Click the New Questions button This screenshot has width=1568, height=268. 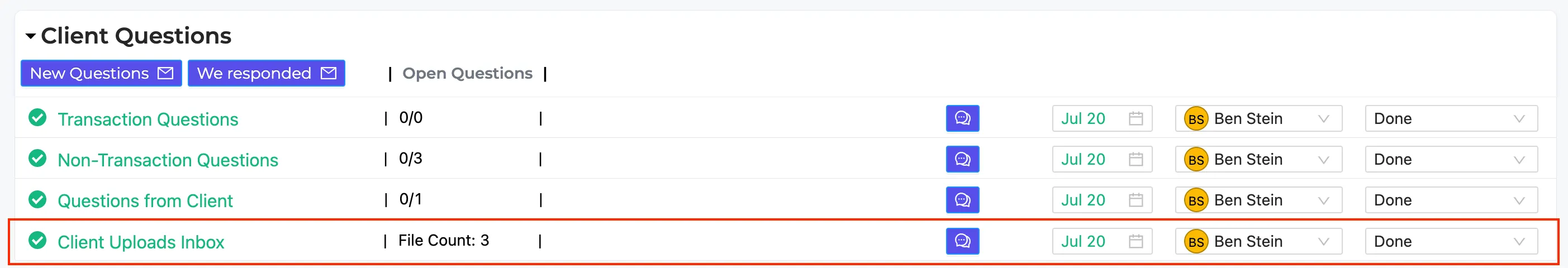pyautogui.click(x=101, y=73)
